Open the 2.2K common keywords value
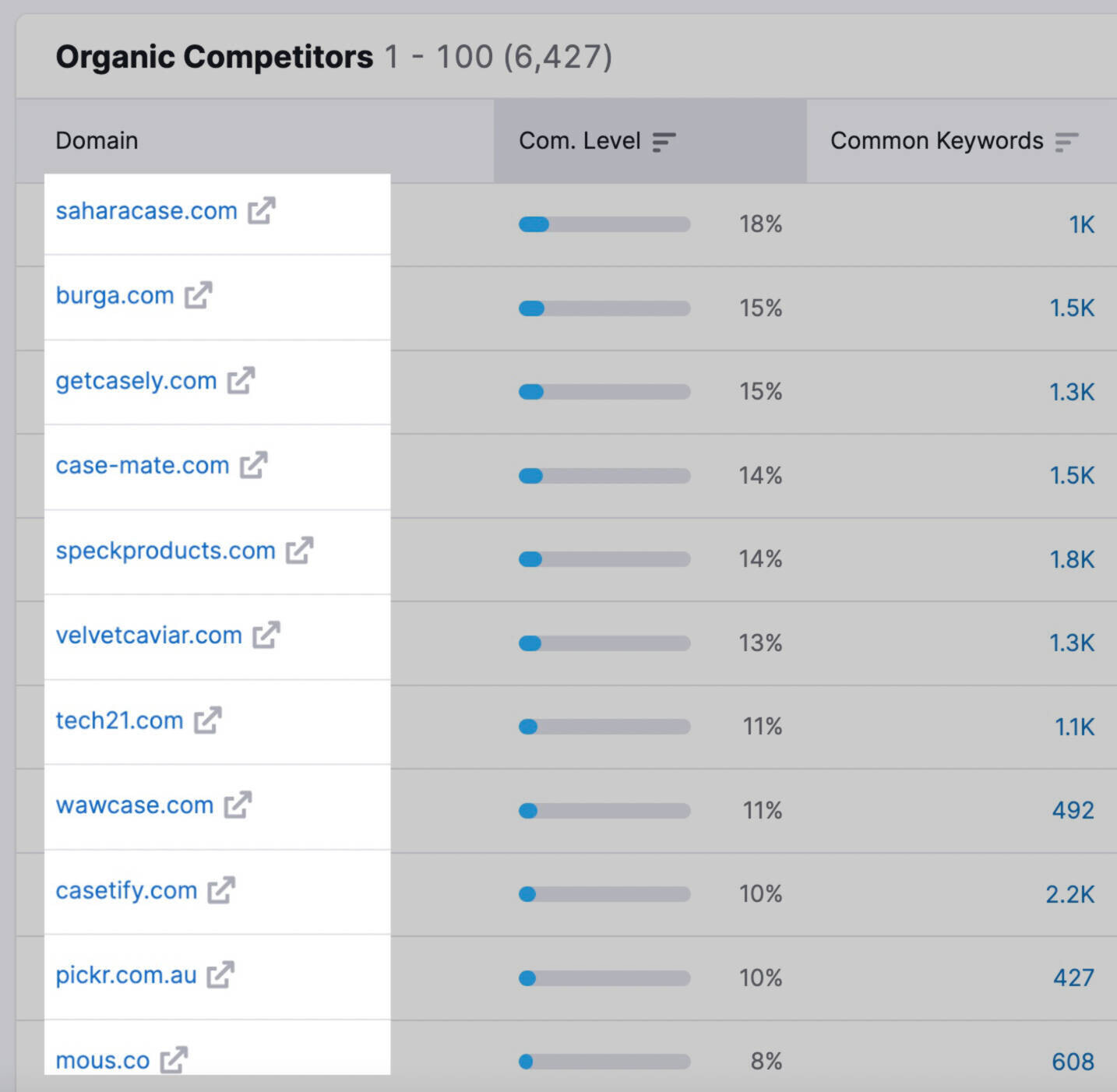This screenshot has width=1117, height=1092. pyautogui.click(x=1070, y=894)
